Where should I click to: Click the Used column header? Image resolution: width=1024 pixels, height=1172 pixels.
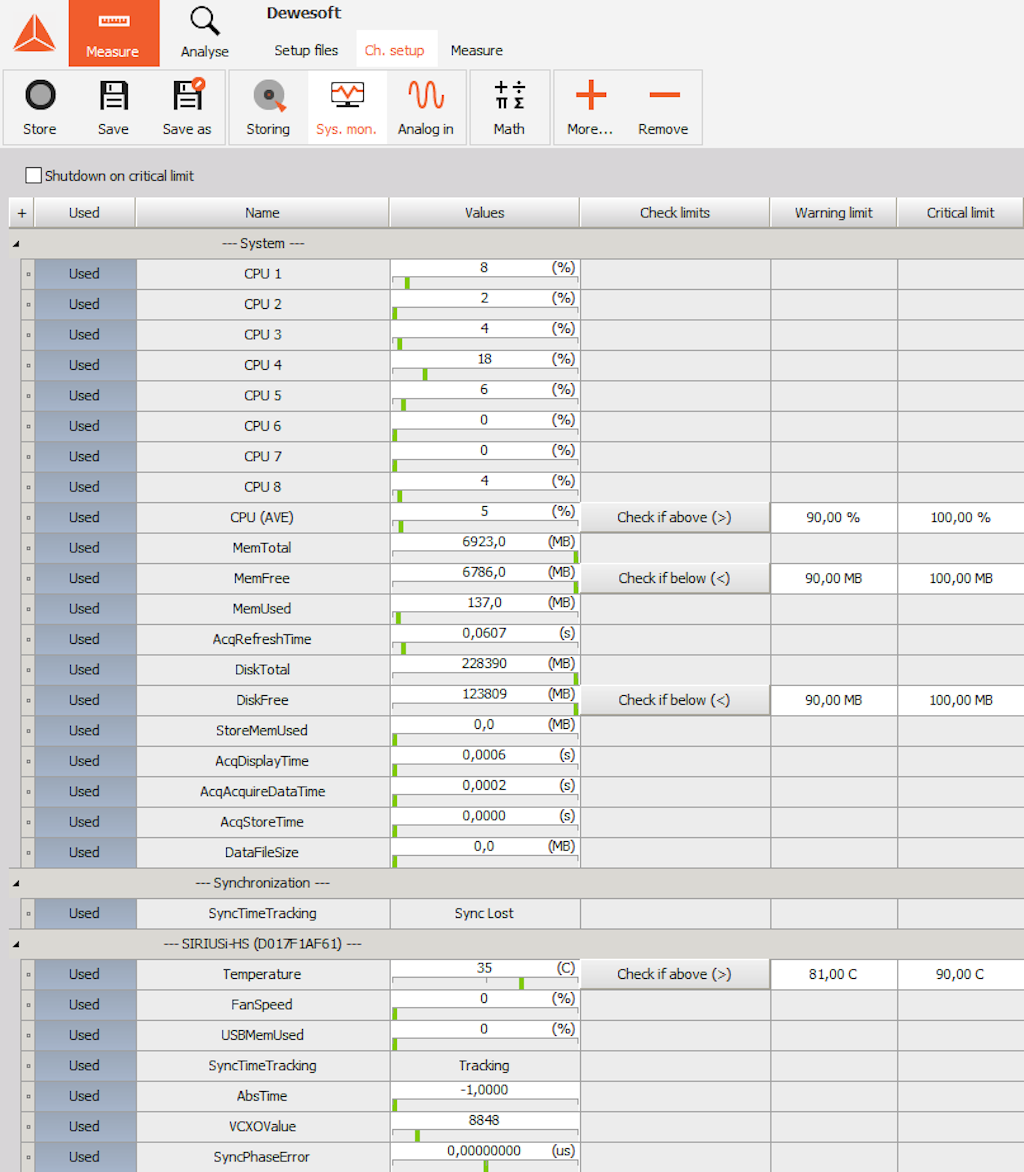84,213
